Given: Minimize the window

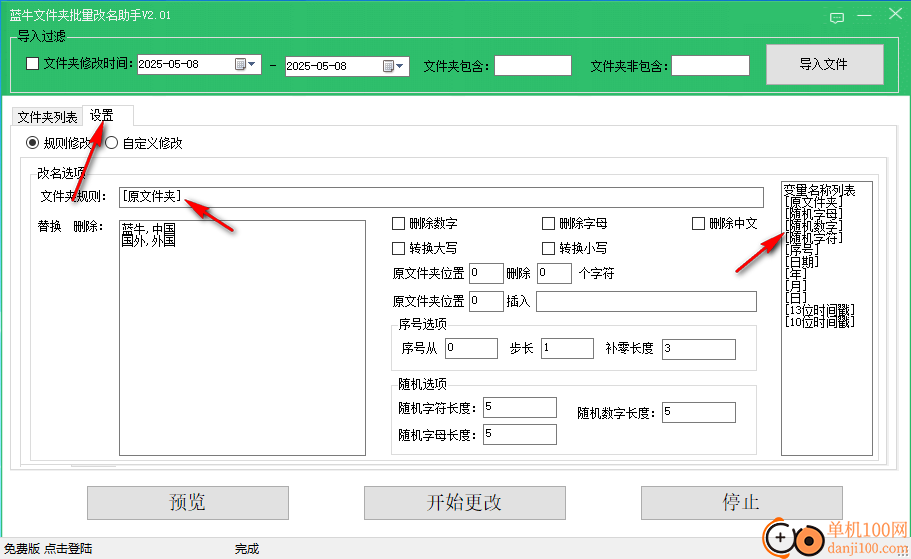Looking at the screenshot, I should (865, 16).
